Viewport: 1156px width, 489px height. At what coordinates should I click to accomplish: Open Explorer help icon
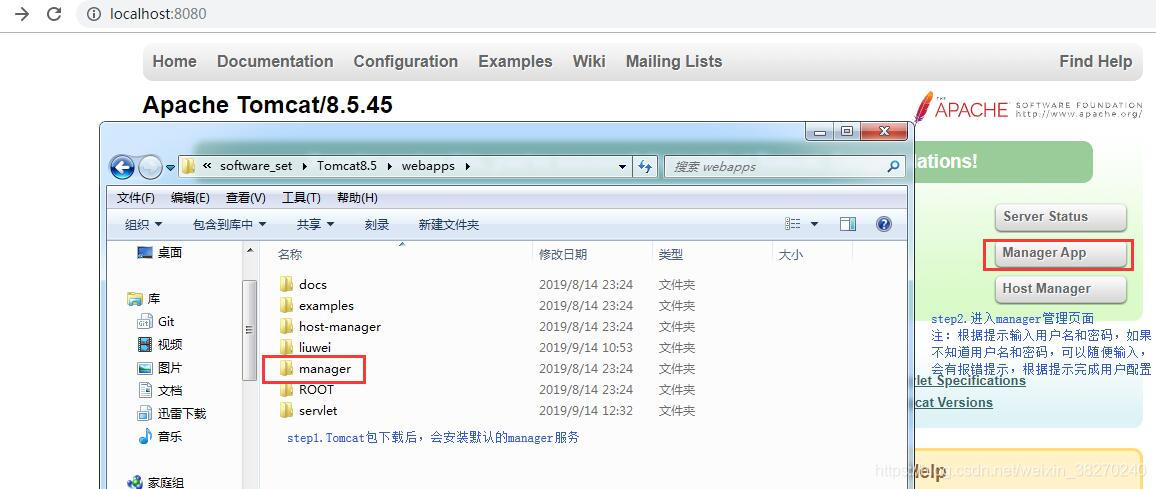884,224
